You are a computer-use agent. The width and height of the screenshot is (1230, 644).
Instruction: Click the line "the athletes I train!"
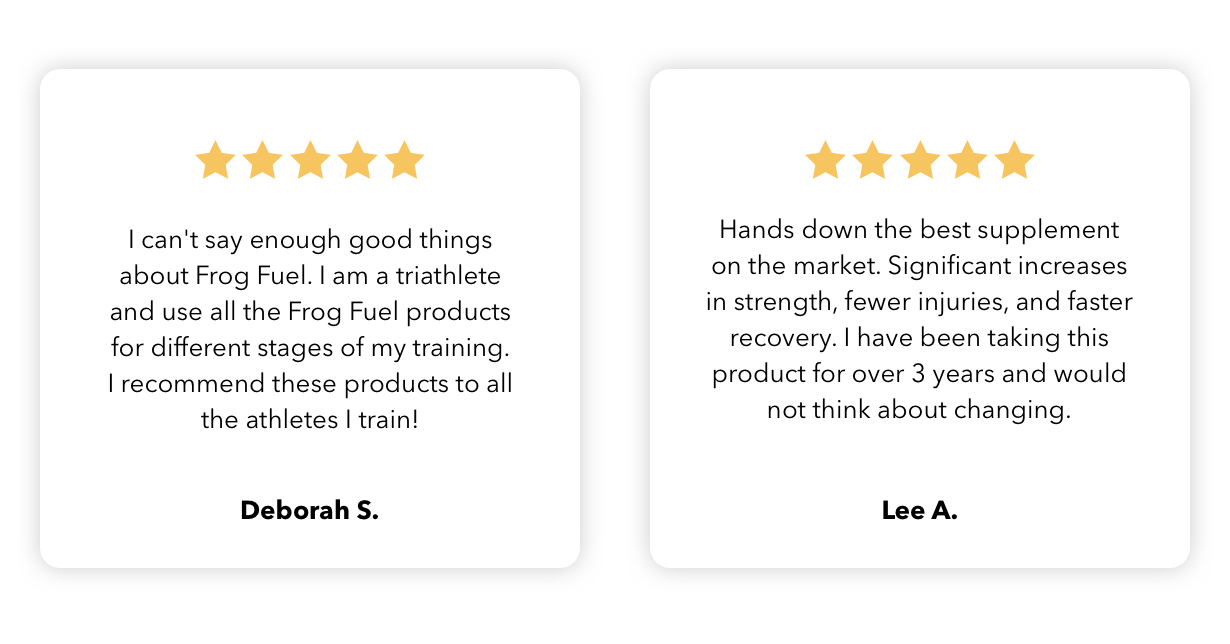(310, 420)
